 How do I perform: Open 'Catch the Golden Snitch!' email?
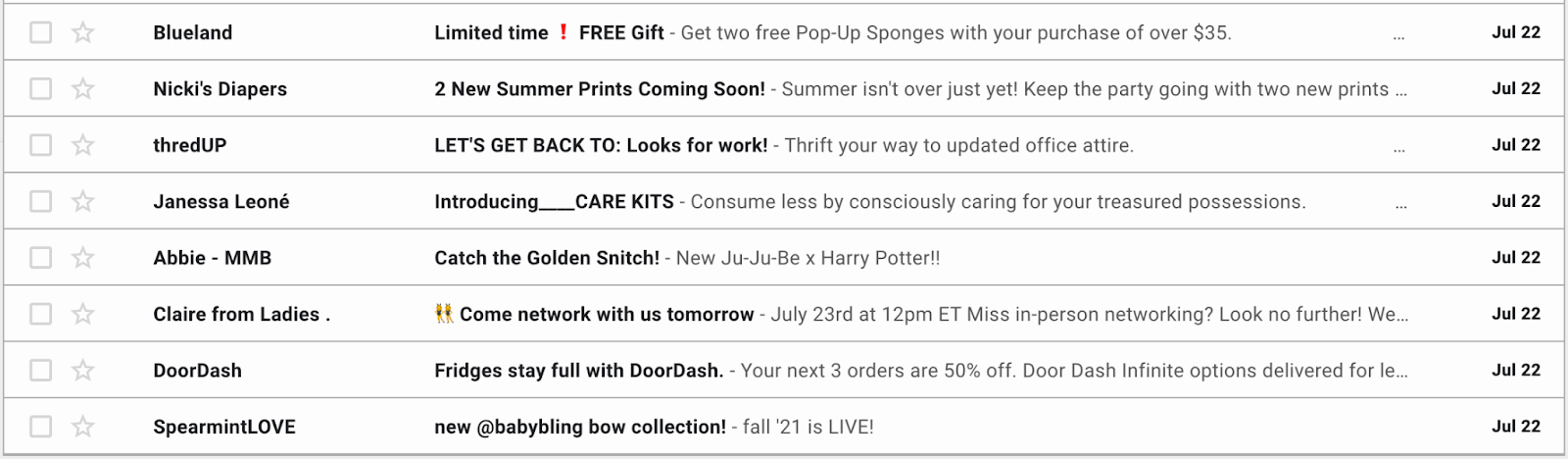pos(547,258)
